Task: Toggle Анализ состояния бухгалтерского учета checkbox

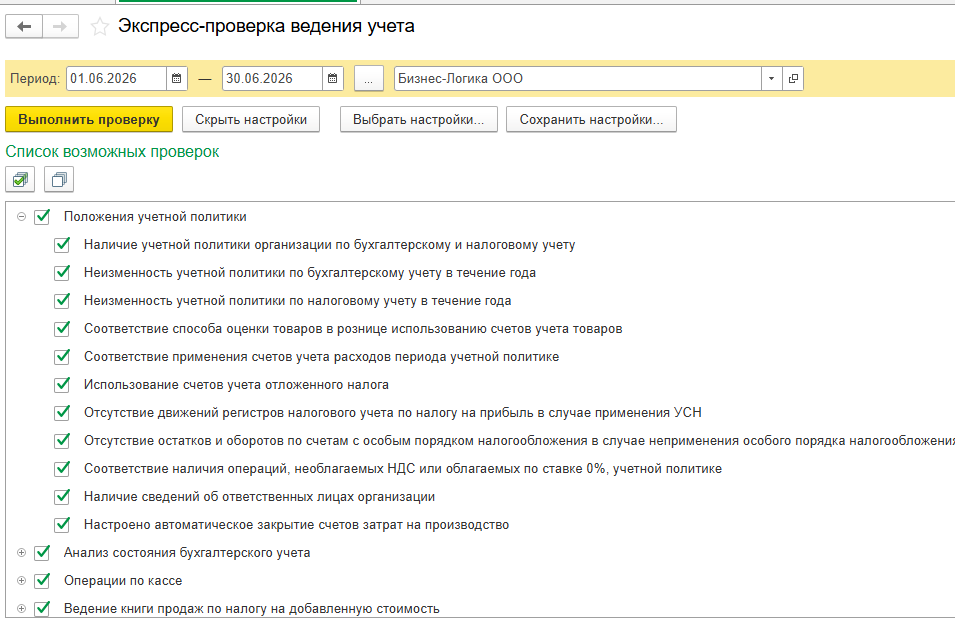Action: point(42,553)
